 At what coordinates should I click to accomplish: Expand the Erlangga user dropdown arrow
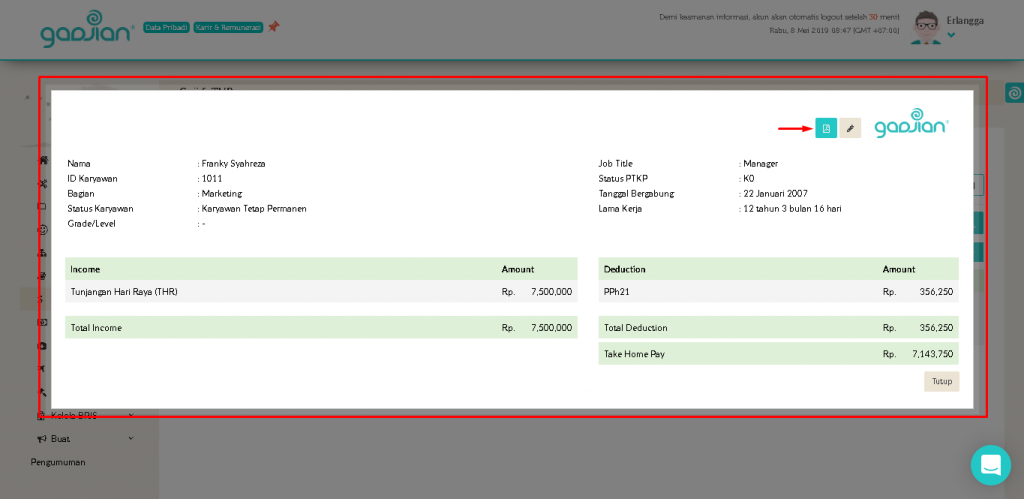coord(951,36)
